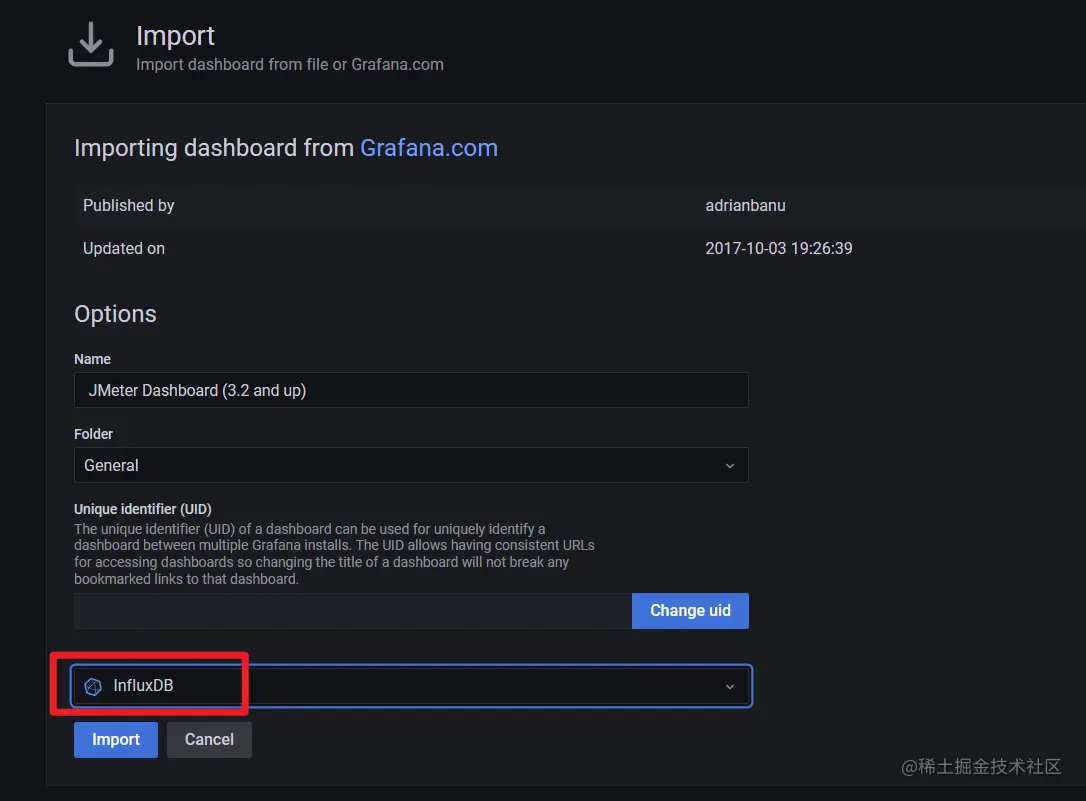Select the updated date 2017-10-03 19:26:39
The width and height of the screenshot is (1086, 801).
pos(778,249)
